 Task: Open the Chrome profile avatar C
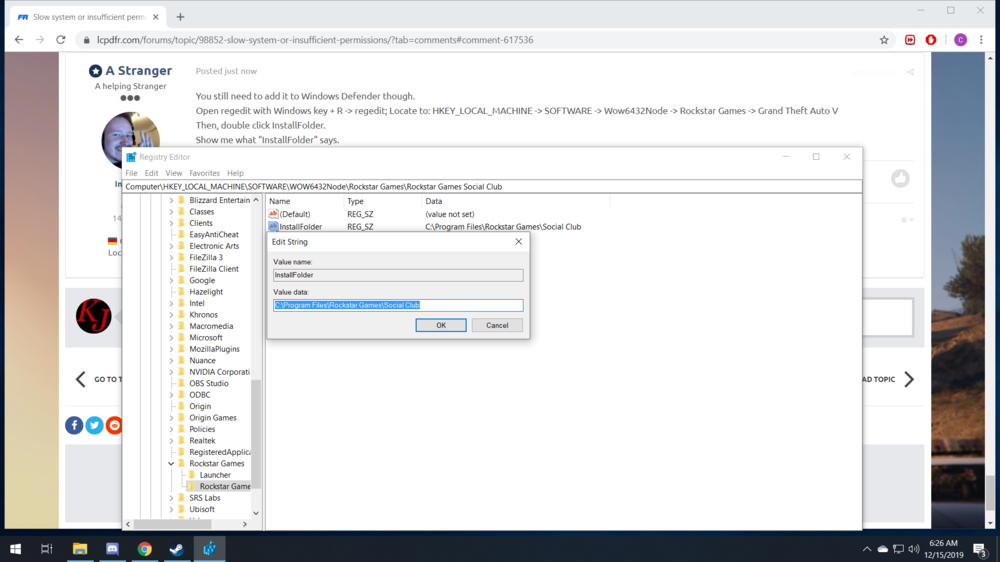(960, 40)
